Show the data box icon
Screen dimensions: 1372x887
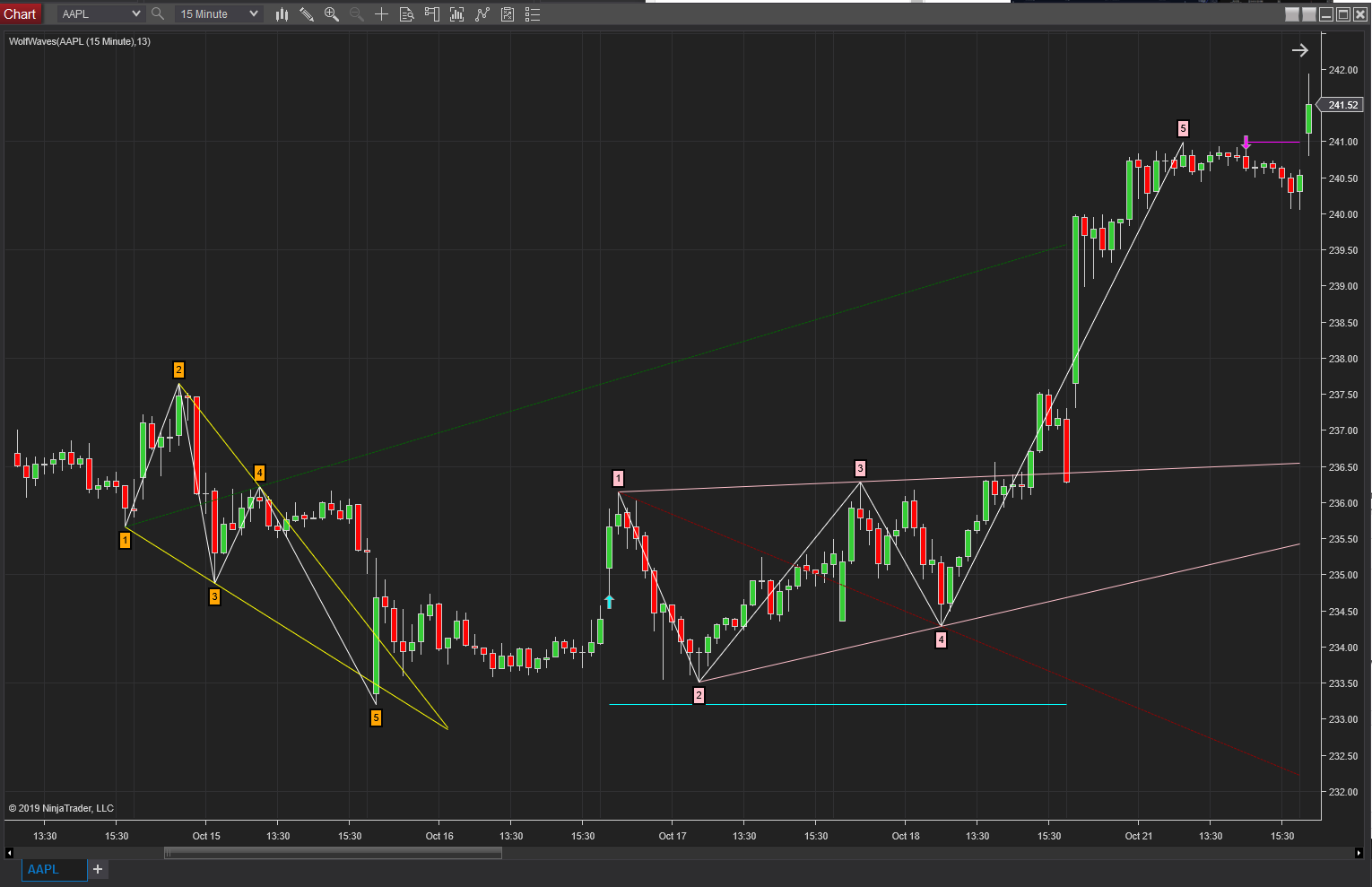point(406,13)
